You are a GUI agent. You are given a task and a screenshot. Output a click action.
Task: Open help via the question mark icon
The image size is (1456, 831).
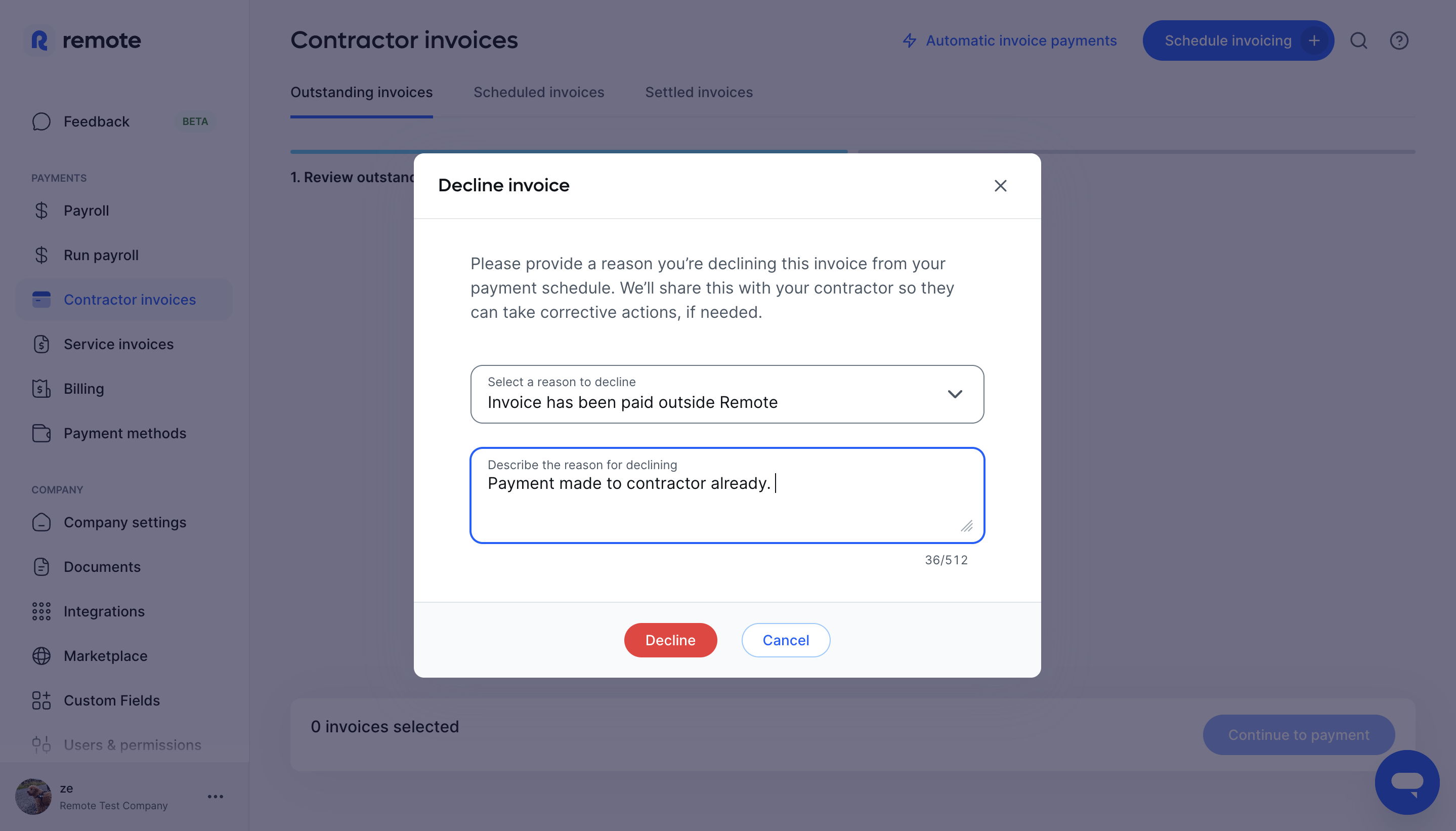(1399, 40)
